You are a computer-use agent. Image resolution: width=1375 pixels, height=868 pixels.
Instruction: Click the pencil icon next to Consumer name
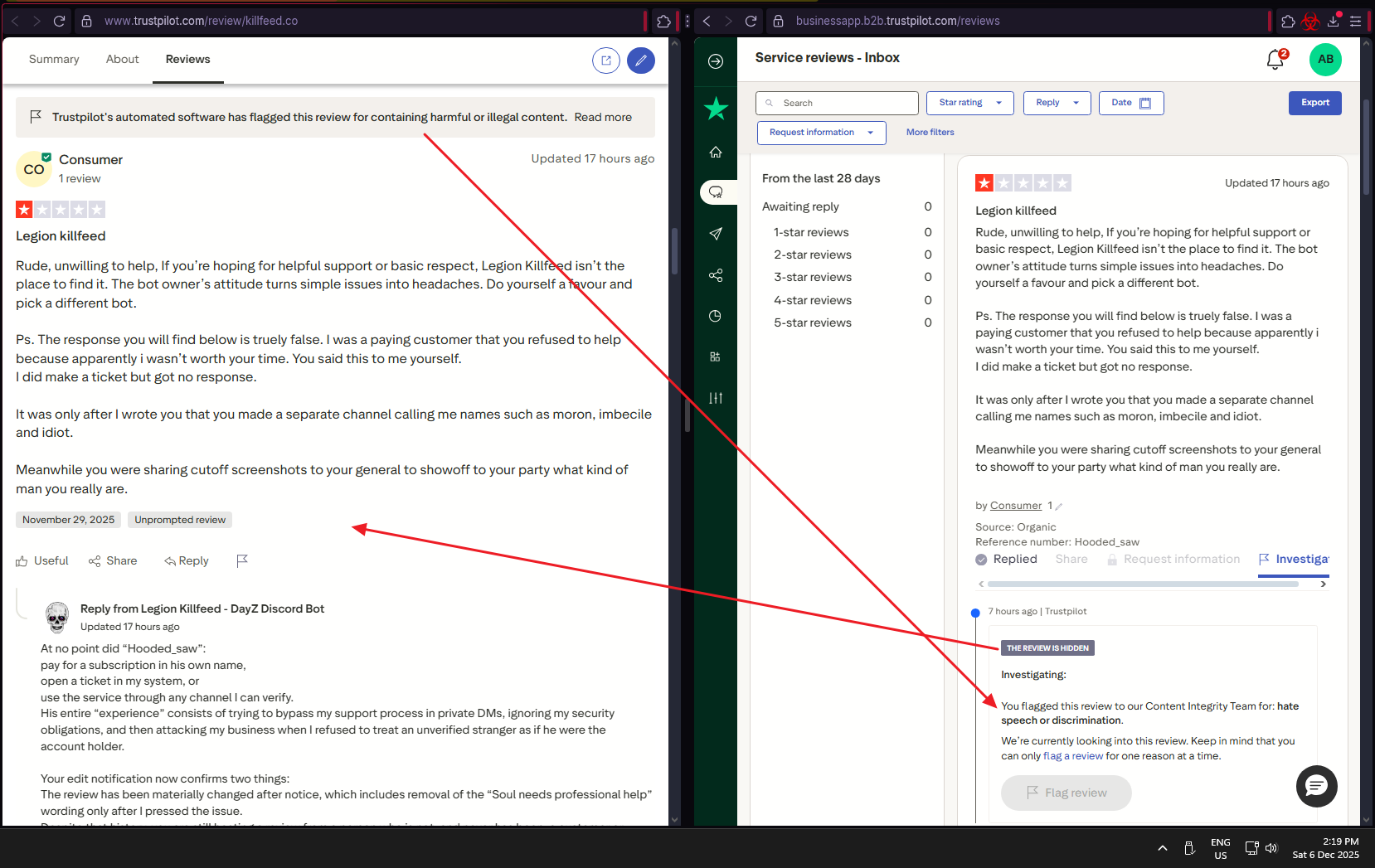[1058, 507]
